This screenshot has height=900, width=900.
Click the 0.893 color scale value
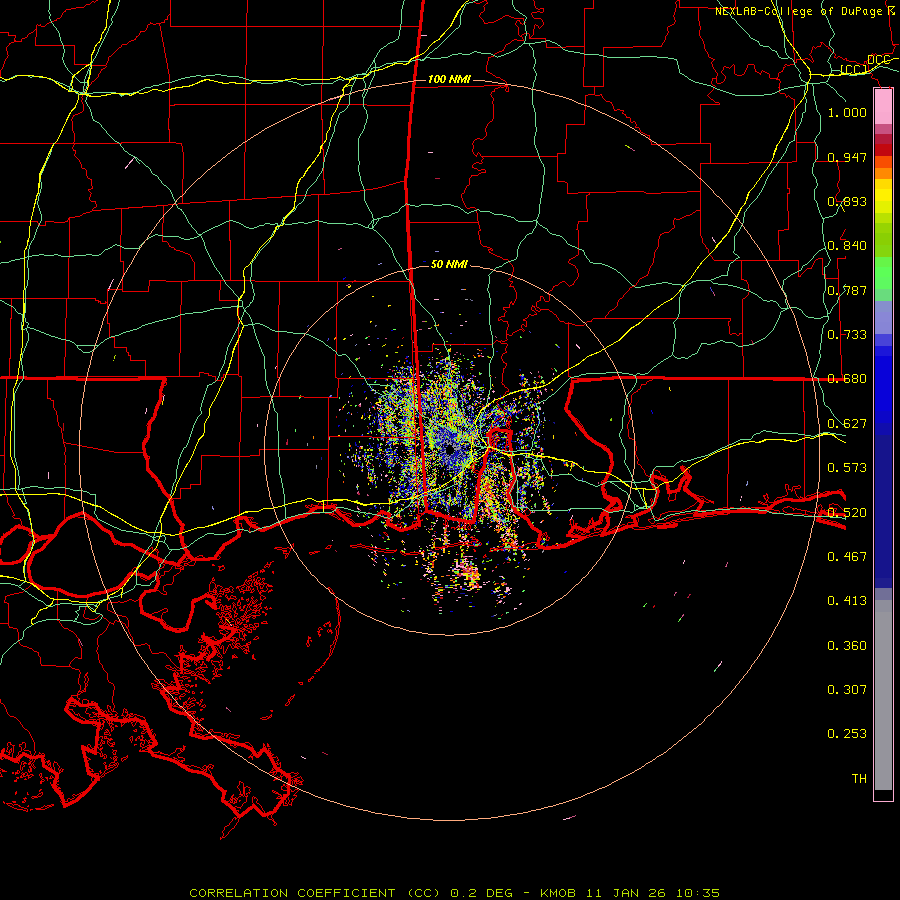(x=847, y=201)
